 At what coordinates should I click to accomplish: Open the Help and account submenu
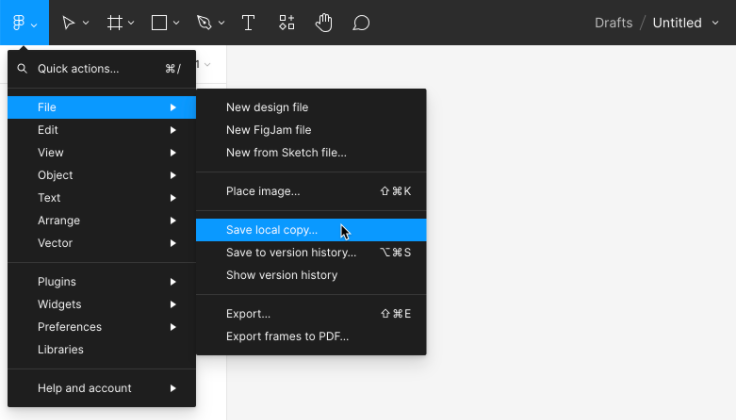tap(102, 388)
